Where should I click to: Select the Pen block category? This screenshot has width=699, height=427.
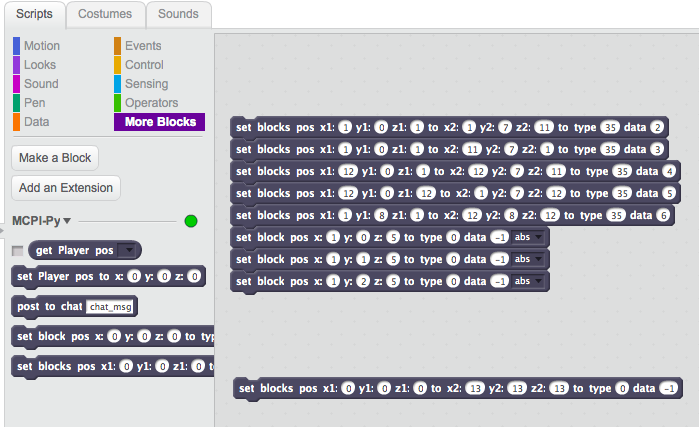click(34, 103)
